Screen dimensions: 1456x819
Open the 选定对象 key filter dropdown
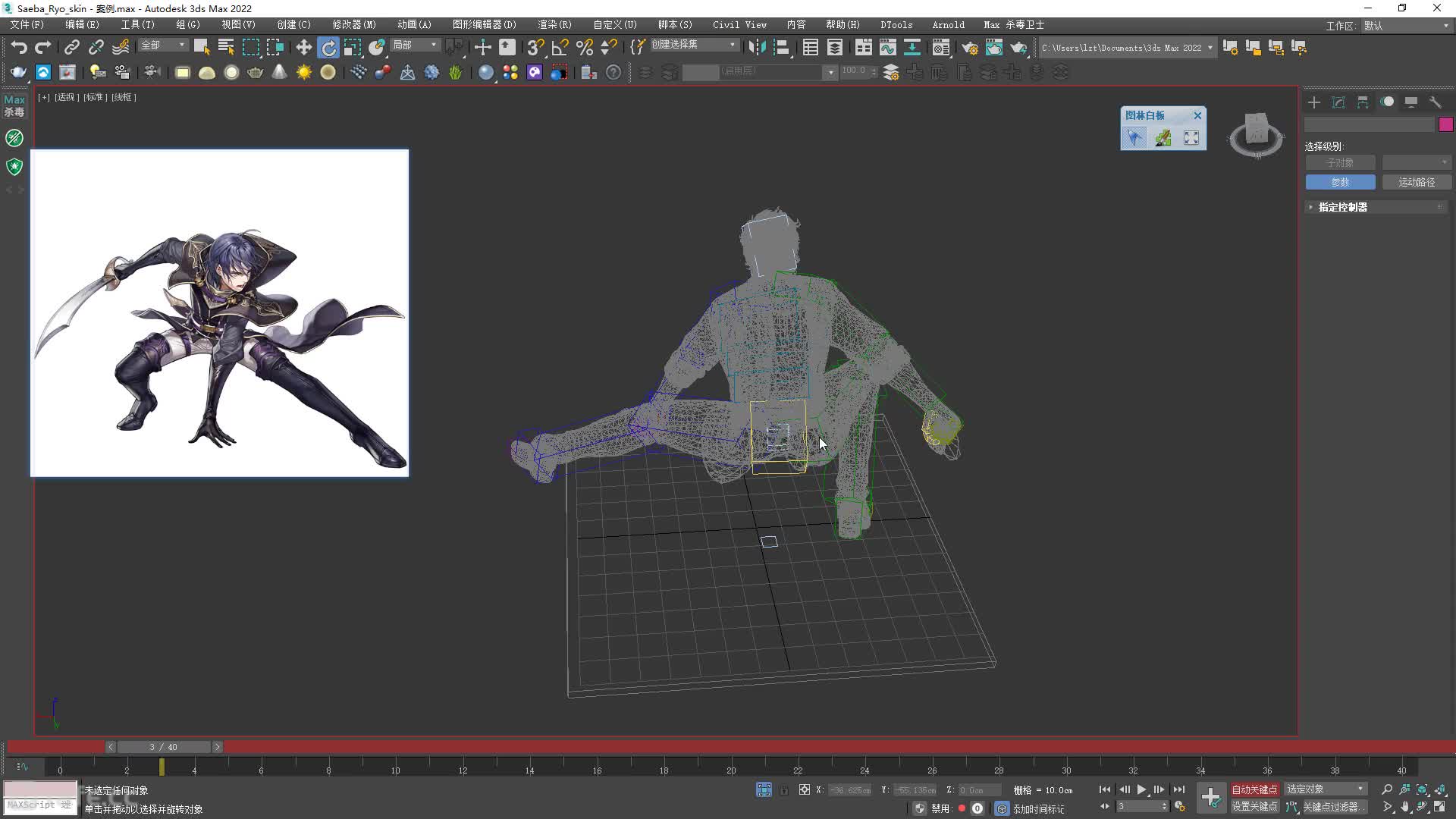click(x=1326, y=789)
